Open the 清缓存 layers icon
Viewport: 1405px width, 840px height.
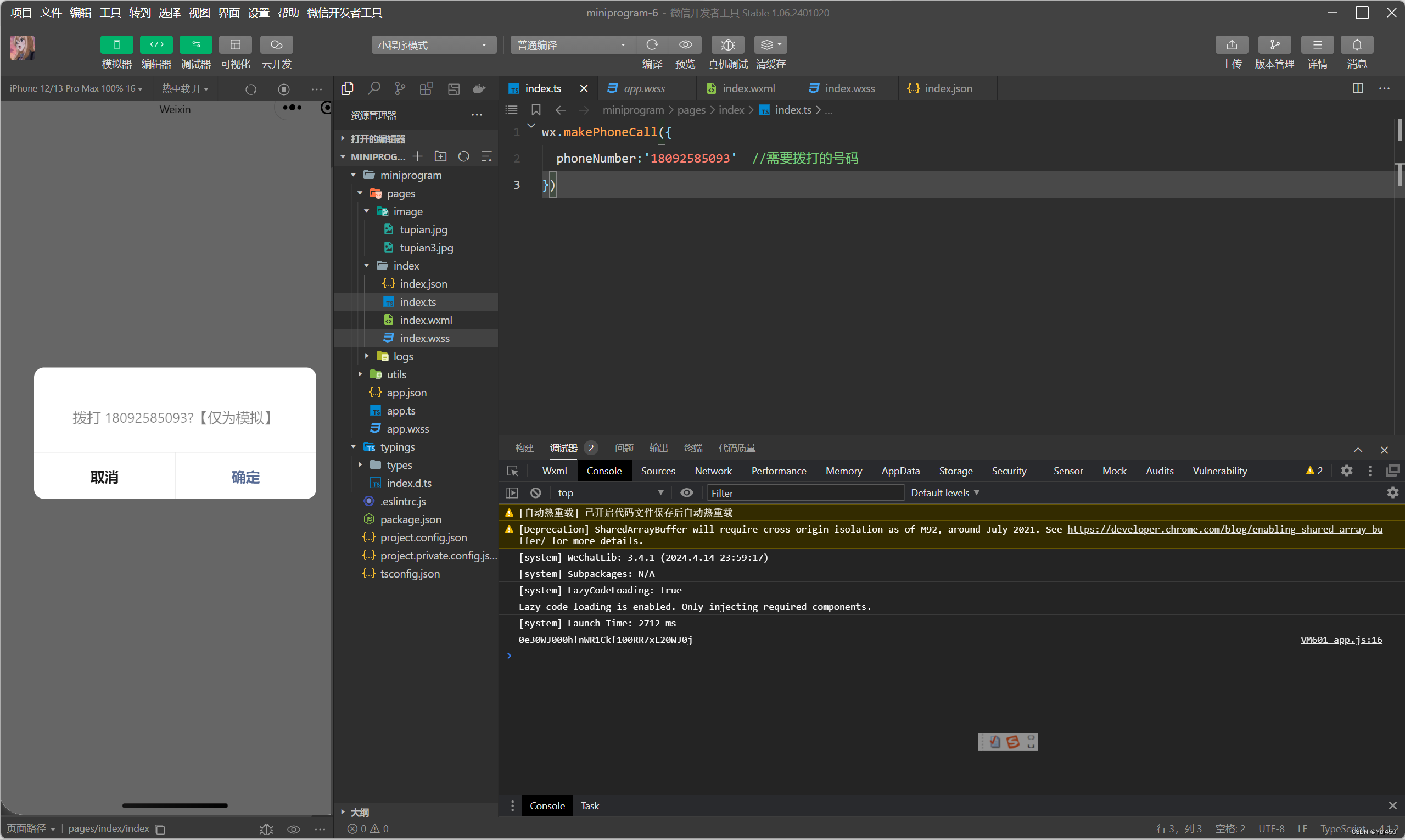(770, 44)
